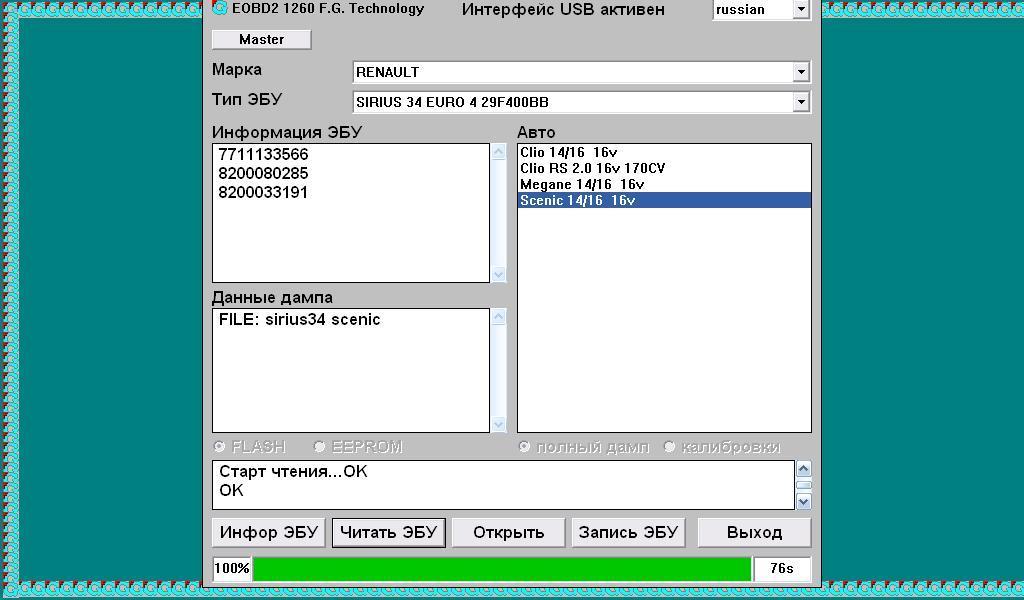This screenshot has width=1024, height=600.
Task: Select Clio 14/16 16v in Авто list
Action: point(664,152)
